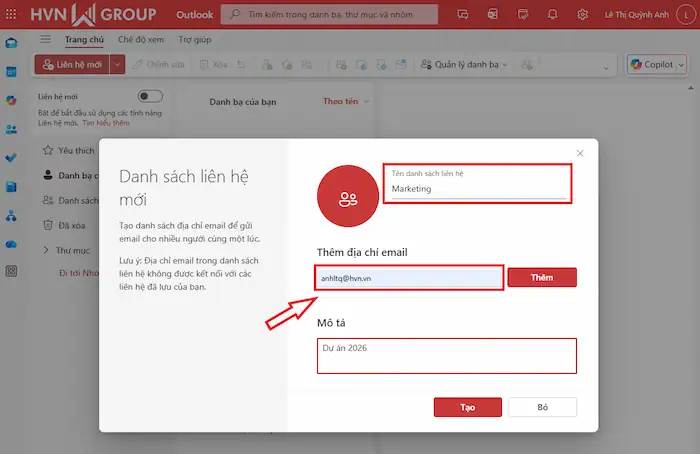Image resolution: width=700 pixels, height=454 pixels.
Task: Open the 'Trợ giúp' tab
Action: (195, 38)
